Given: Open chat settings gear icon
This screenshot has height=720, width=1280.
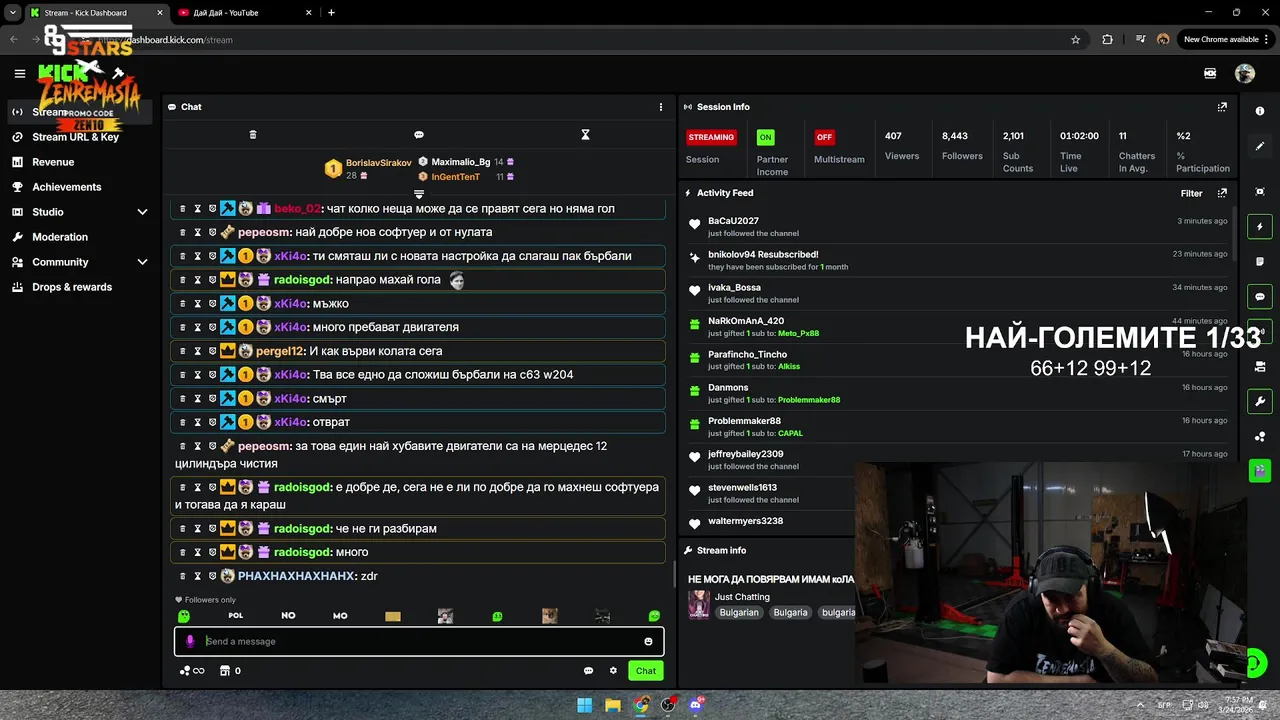Looking at the screenshot, I should 613,671.
